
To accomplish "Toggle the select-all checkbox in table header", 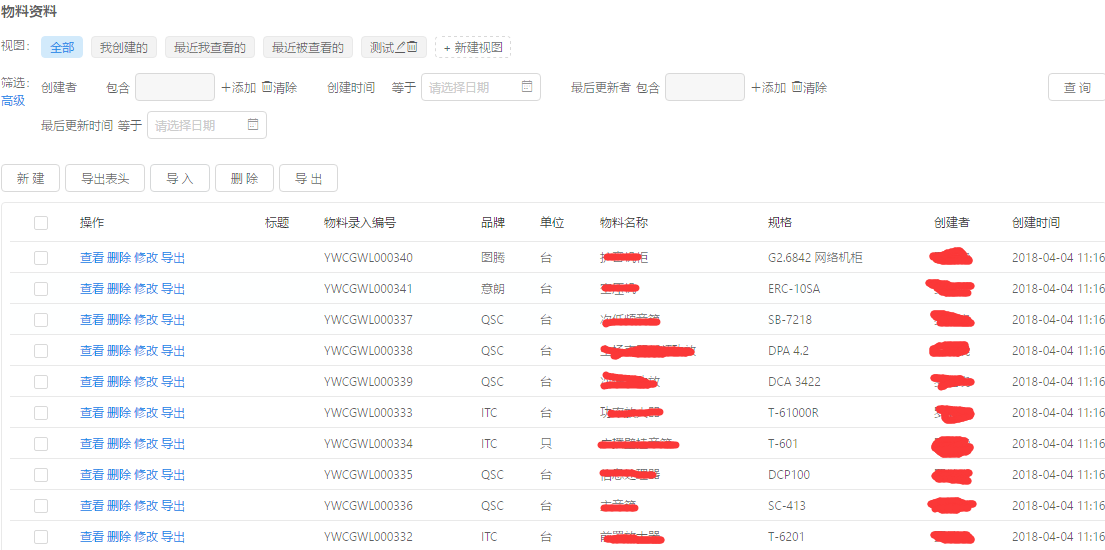I will point(41,223).
